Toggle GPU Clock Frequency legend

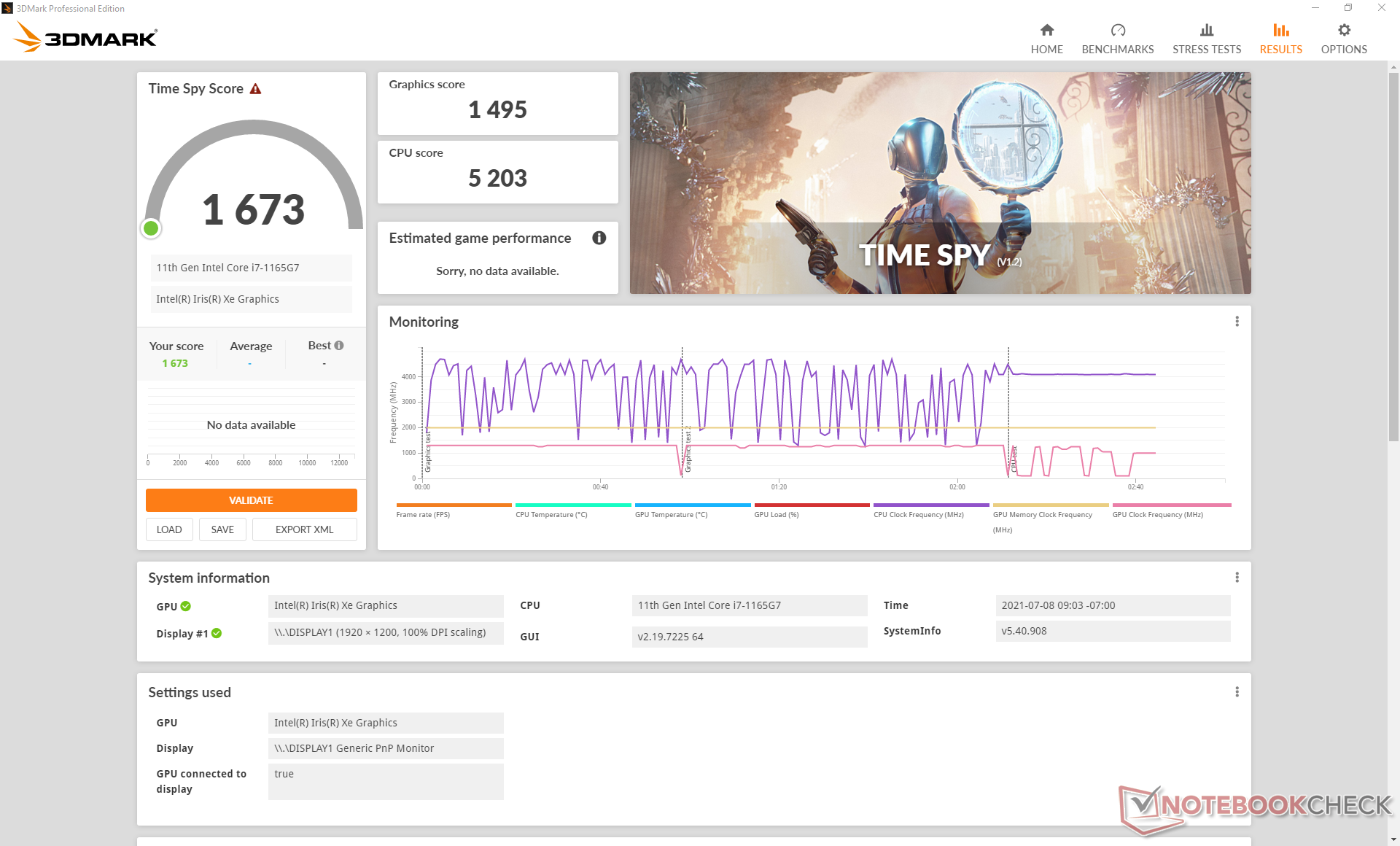point(1171,511)
